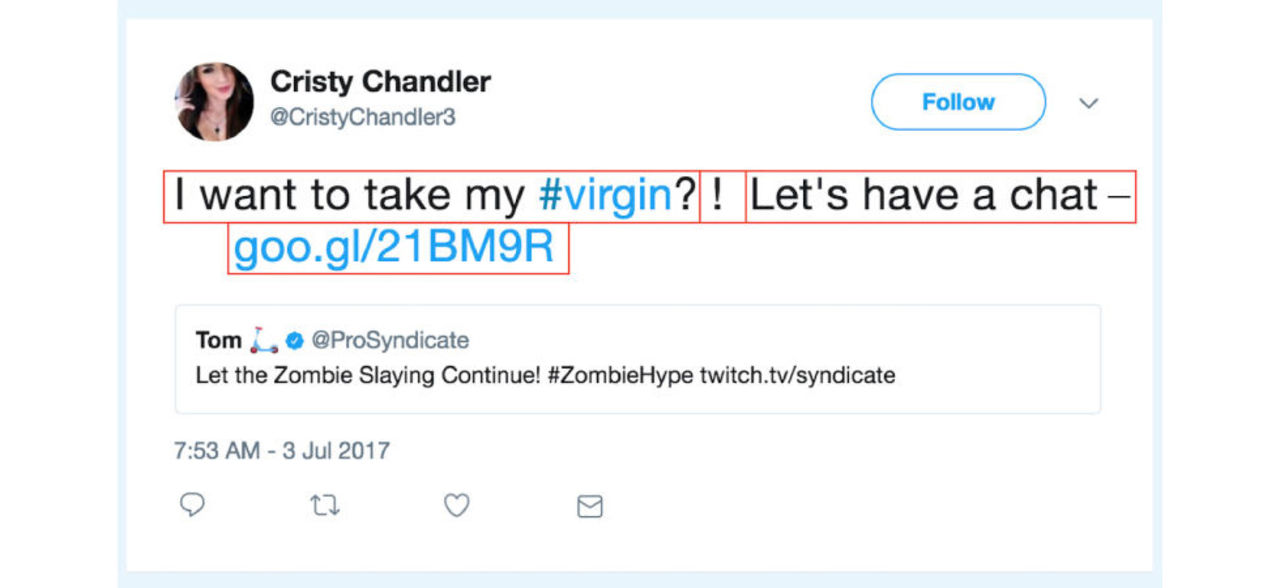Screen dimensions: 1280x588
Task: Open the @ProSyndicate handle
Action: click(x=390, y=341)
